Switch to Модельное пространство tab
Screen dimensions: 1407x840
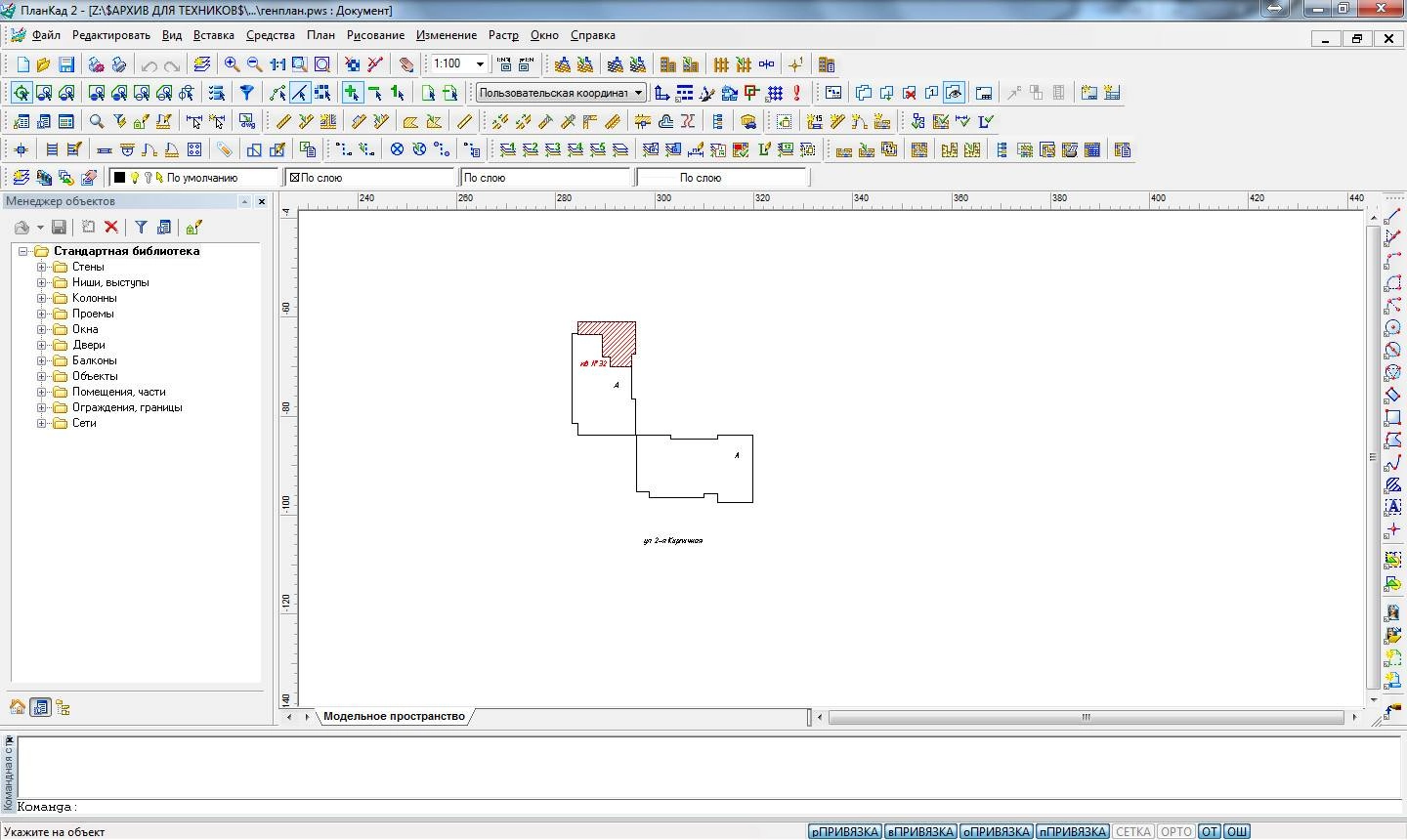pyautogui.click(x=394, y=716)
